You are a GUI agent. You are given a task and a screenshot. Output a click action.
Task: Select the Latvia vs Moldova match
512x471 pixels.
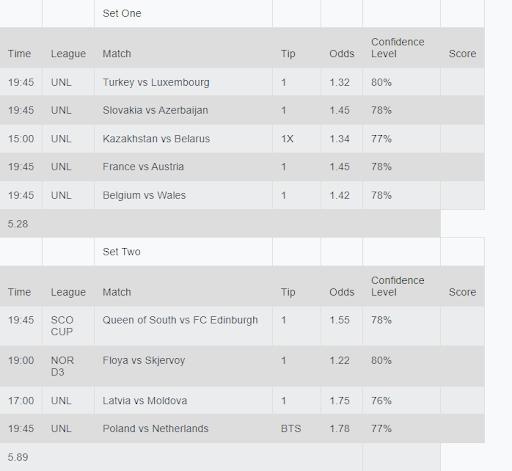(145, 400)
